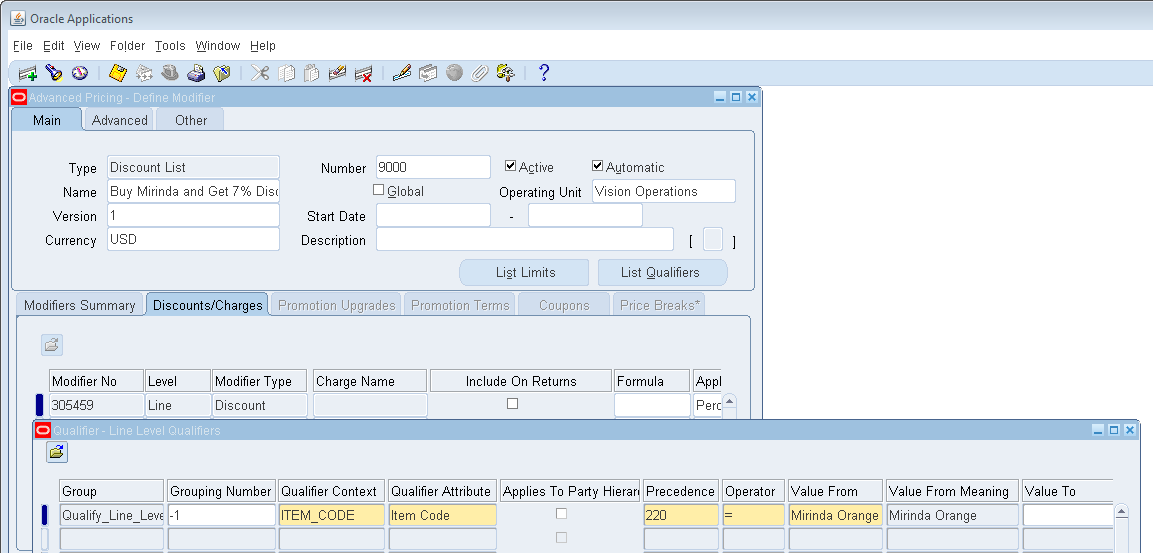Image resolution: width=1153 pixels, height=553 pixels.
Task: Enable the Global checkbox
Action: tap(379, 190)
